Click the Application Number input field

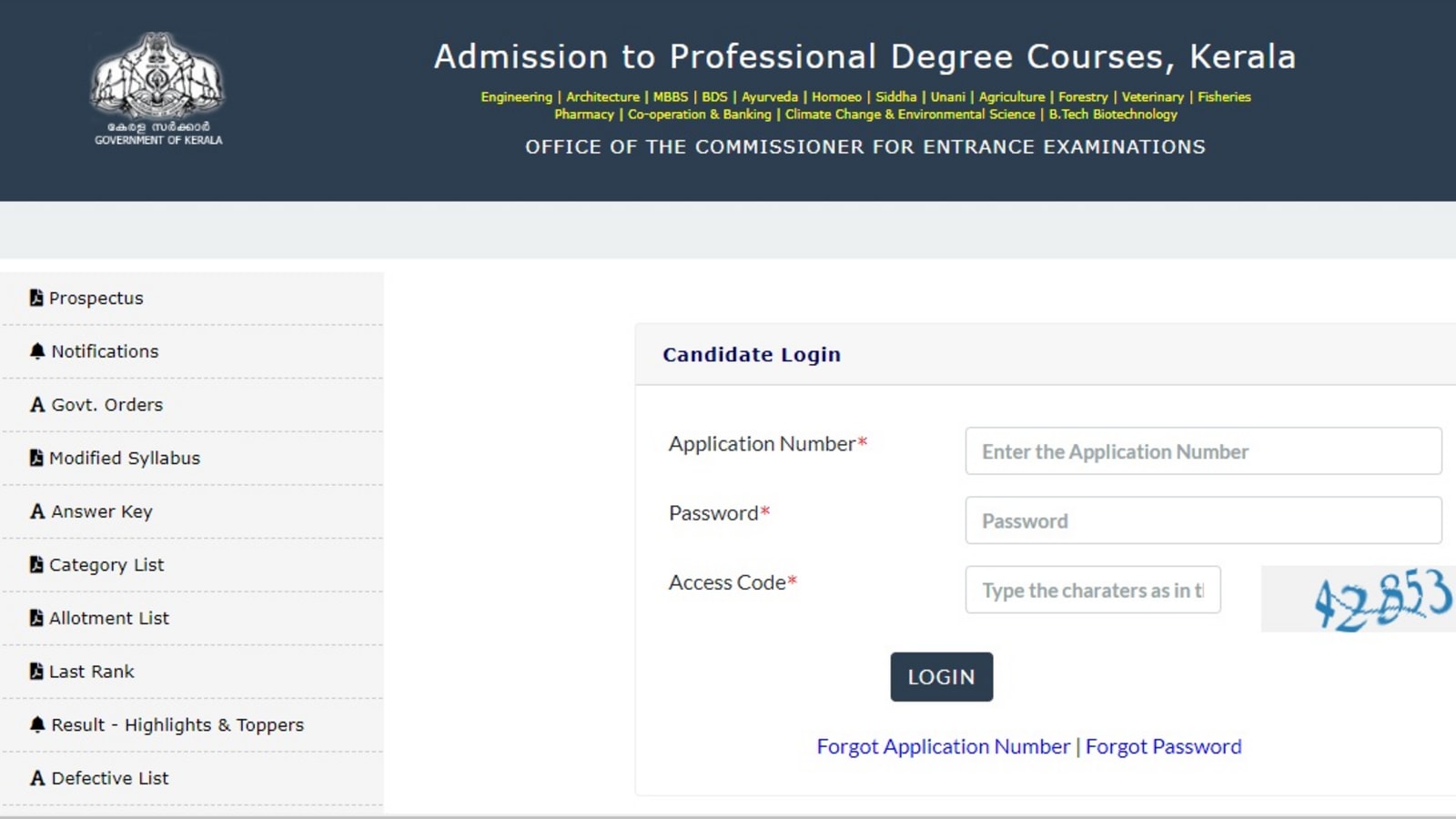(x=1203, y=450)
